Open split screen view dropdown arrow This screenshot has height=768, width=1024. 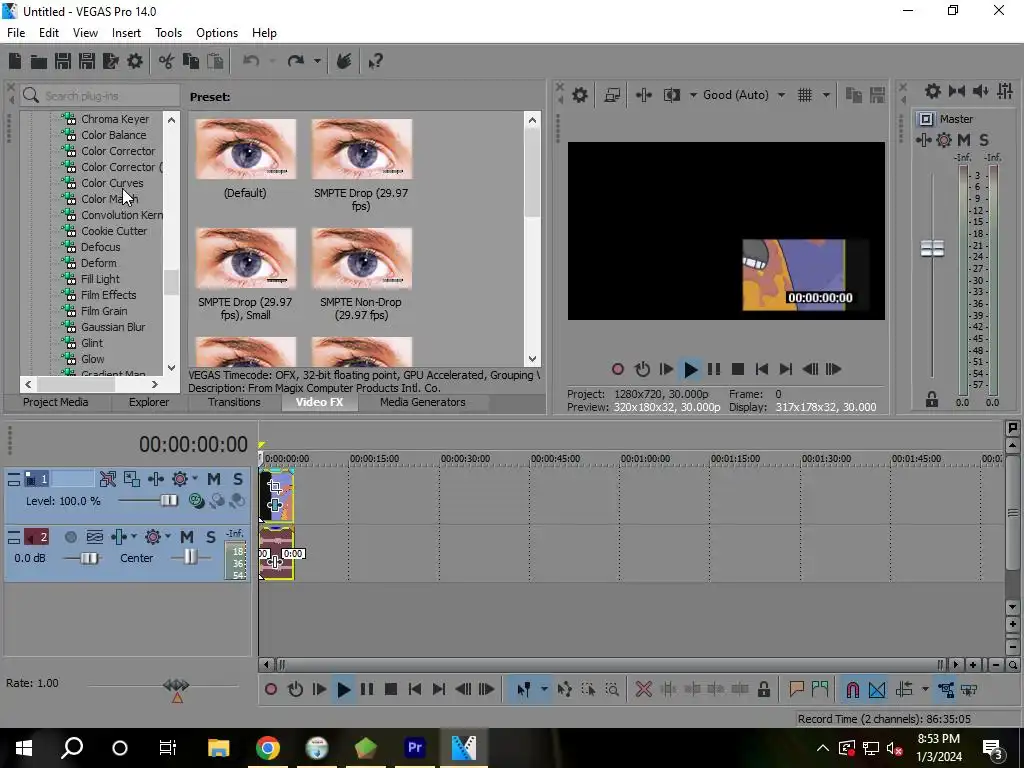(x=693, y=95)
